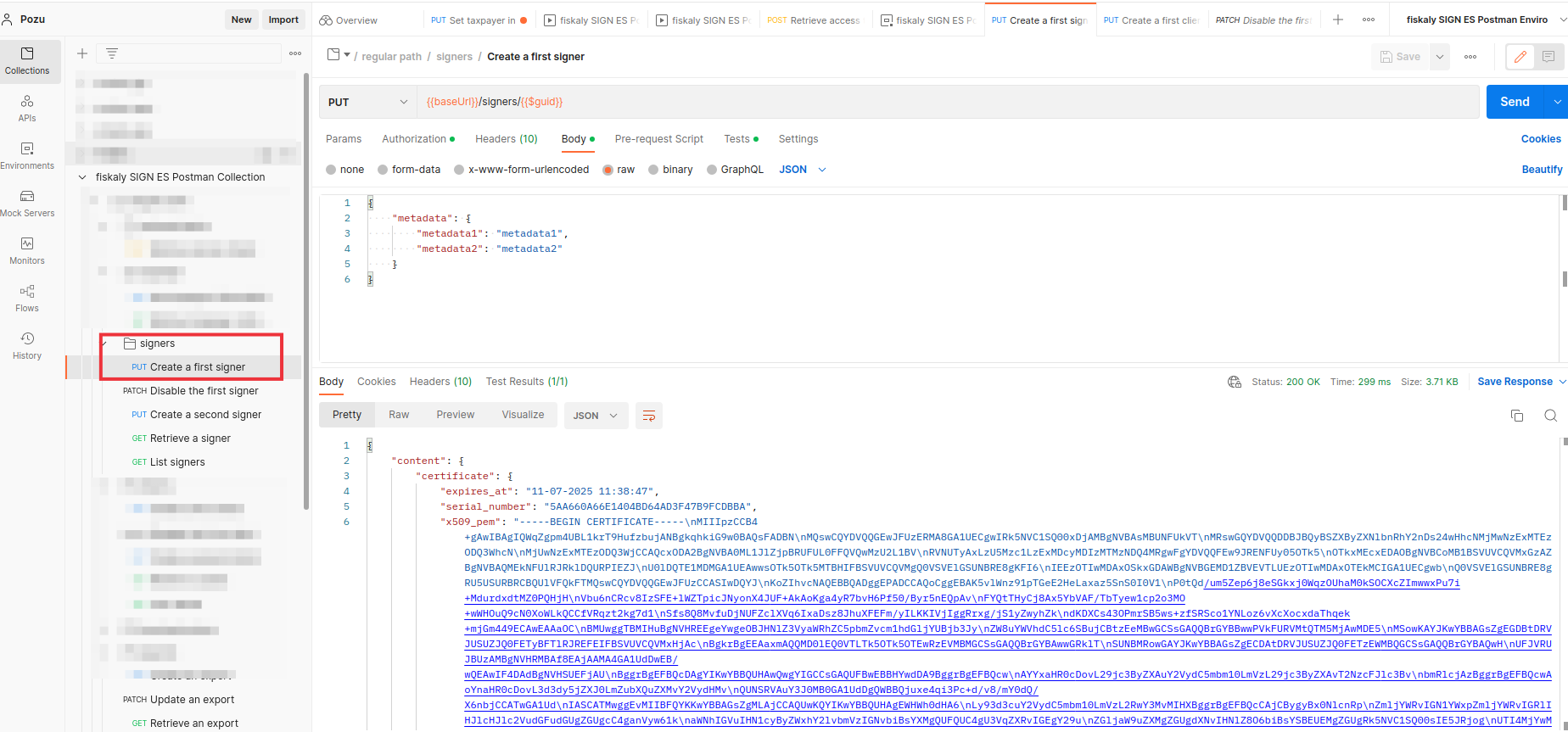Click the Send button
This screenshot has width=1568, height=732.
(x=1515, y=102)
